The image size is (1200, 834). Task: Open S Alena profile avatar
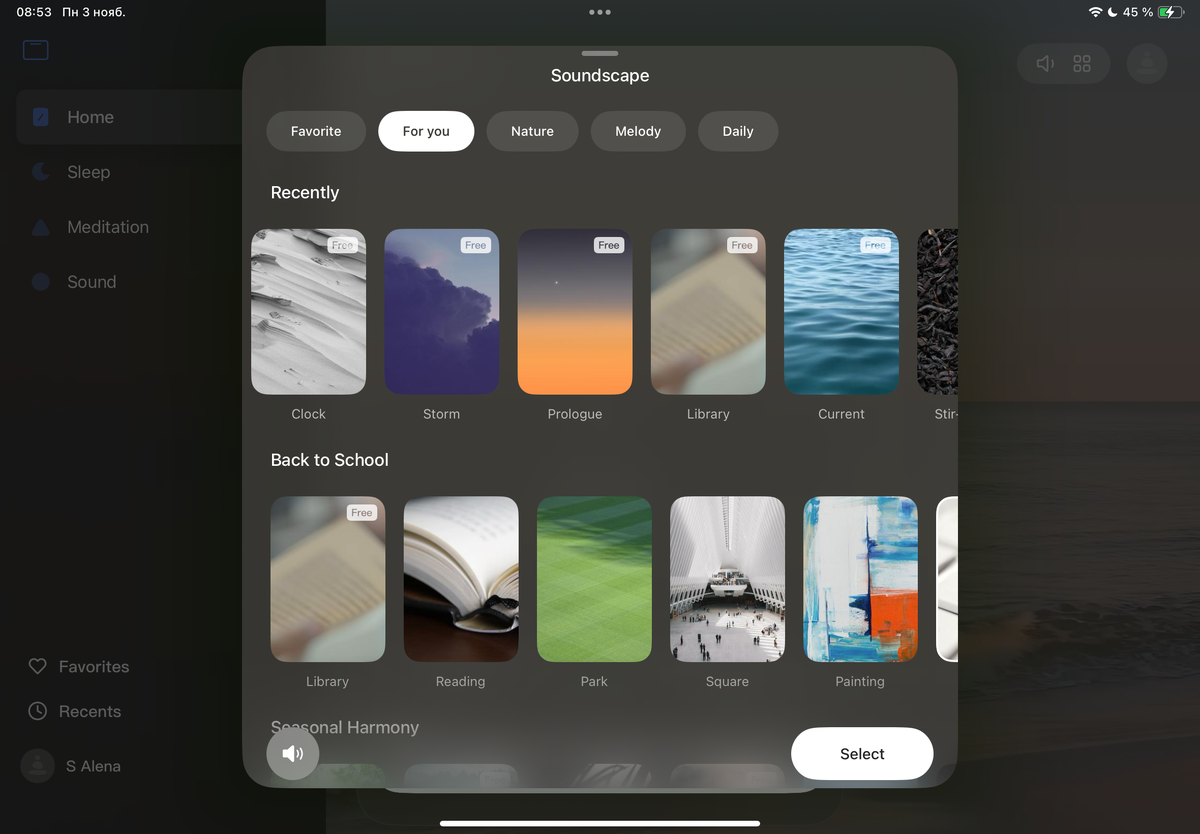38,766
